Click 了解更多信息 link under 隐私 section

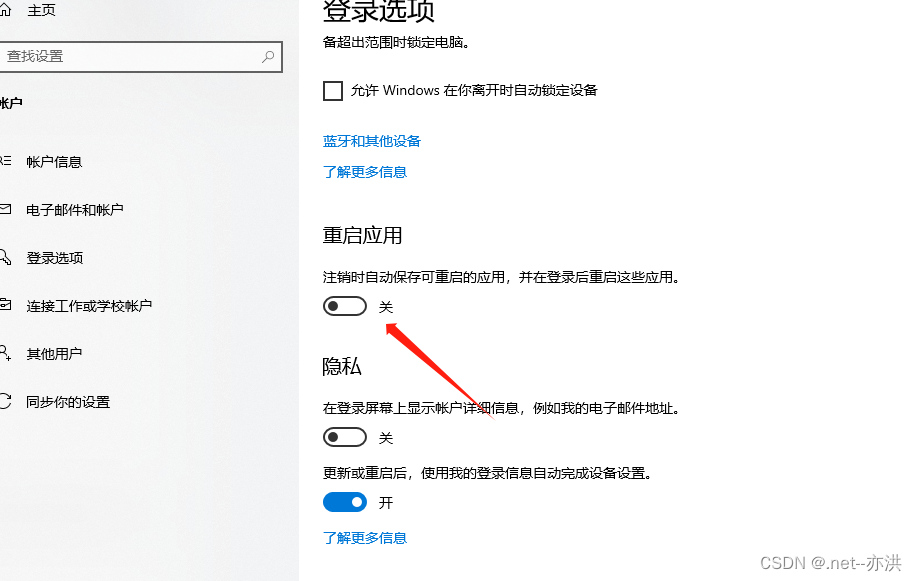(x=365, y=538)
